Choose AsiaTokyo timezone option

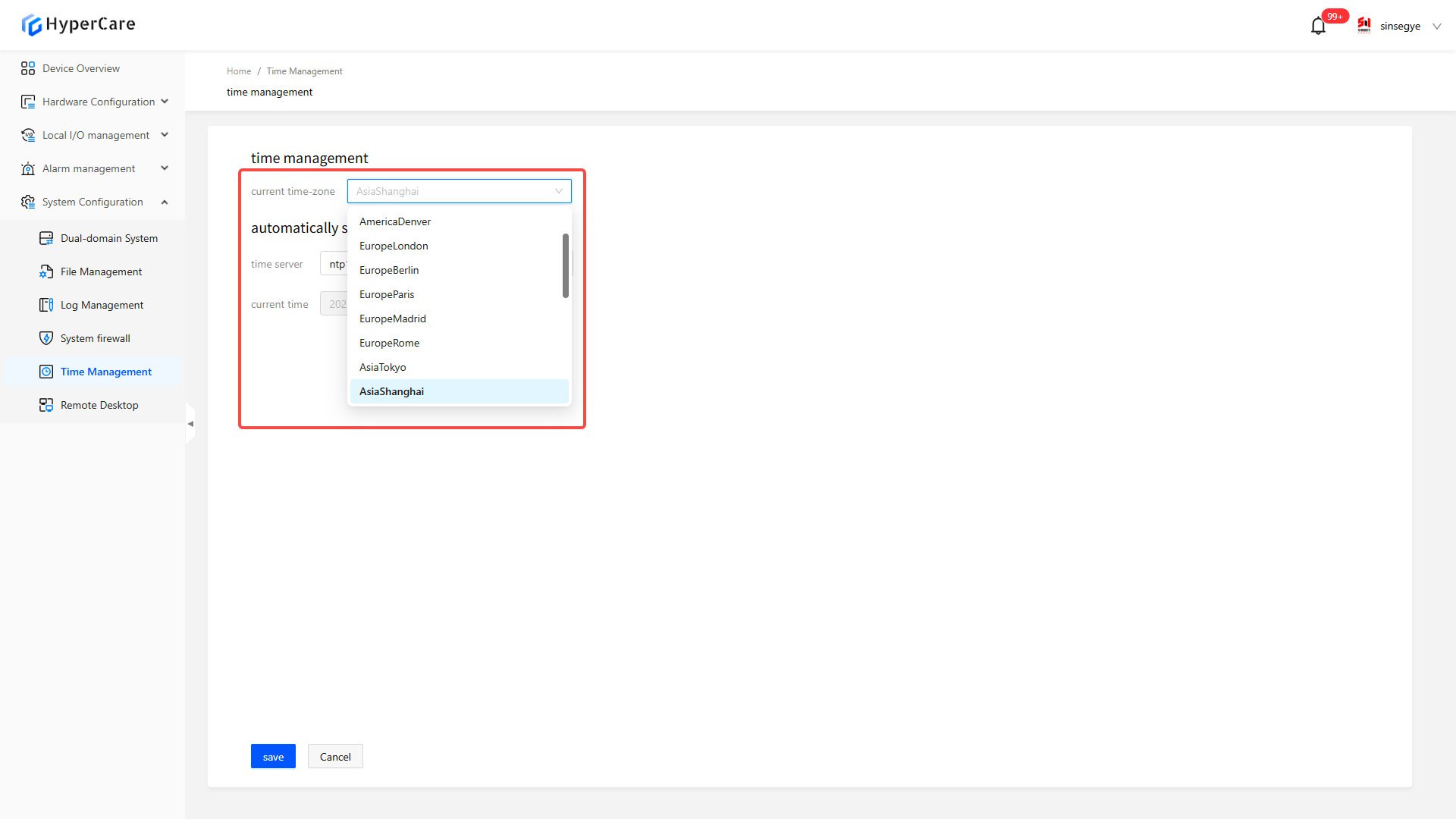click(x=382, y=367)
